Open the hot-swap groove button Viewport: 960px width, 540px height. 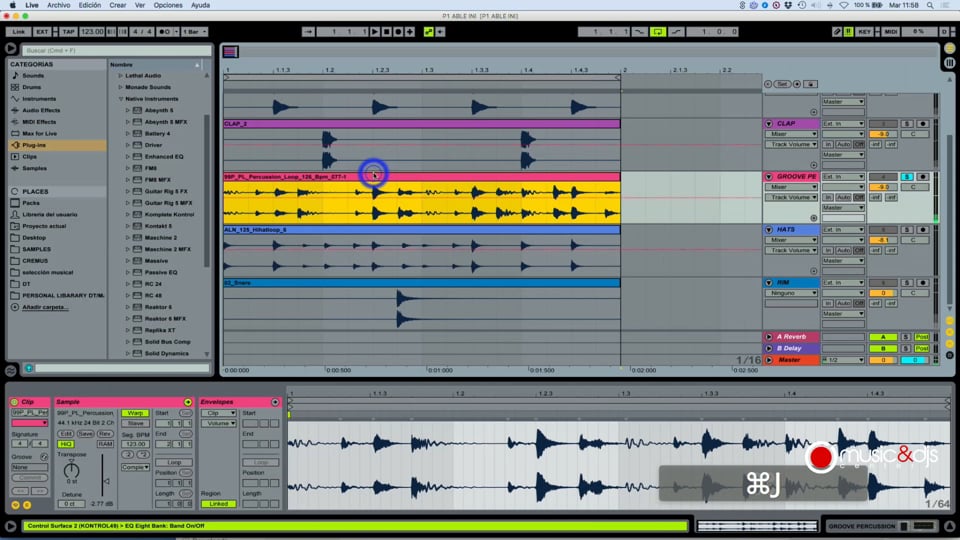coord(43,457)
